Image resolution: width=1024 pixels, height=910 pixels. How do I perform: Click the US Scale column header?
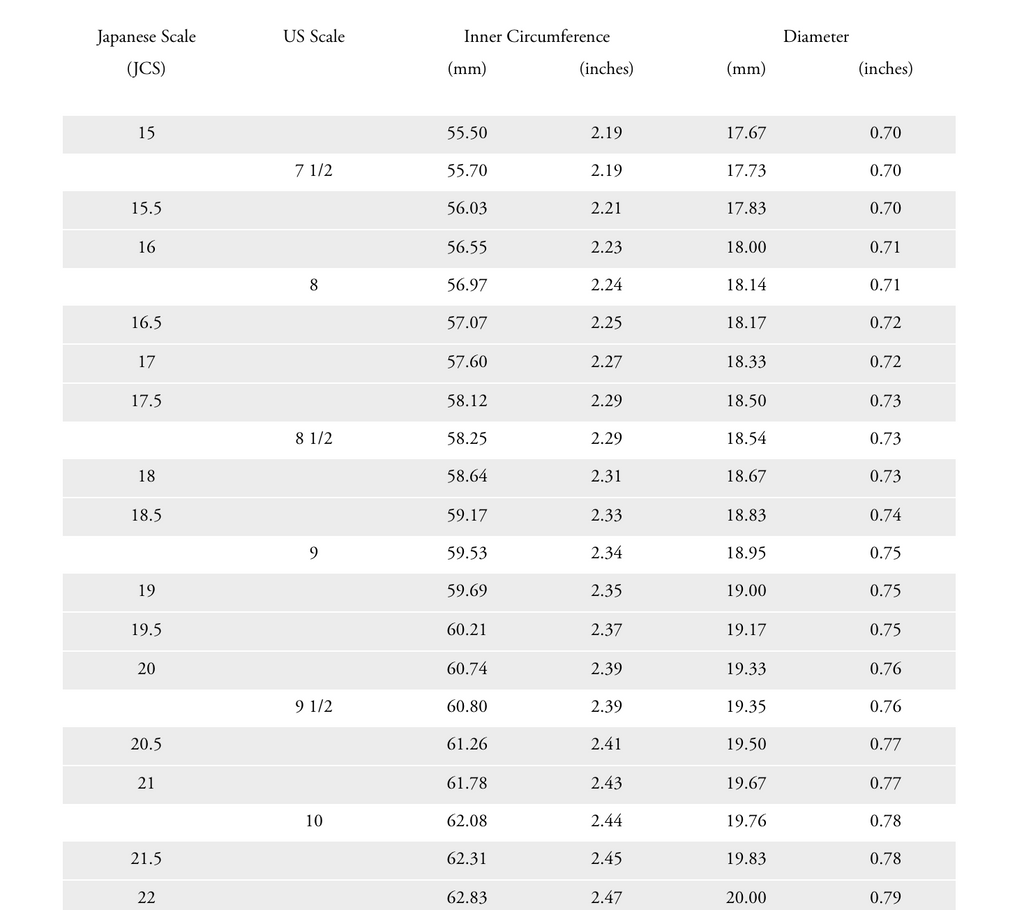click(x=313, y=37)
